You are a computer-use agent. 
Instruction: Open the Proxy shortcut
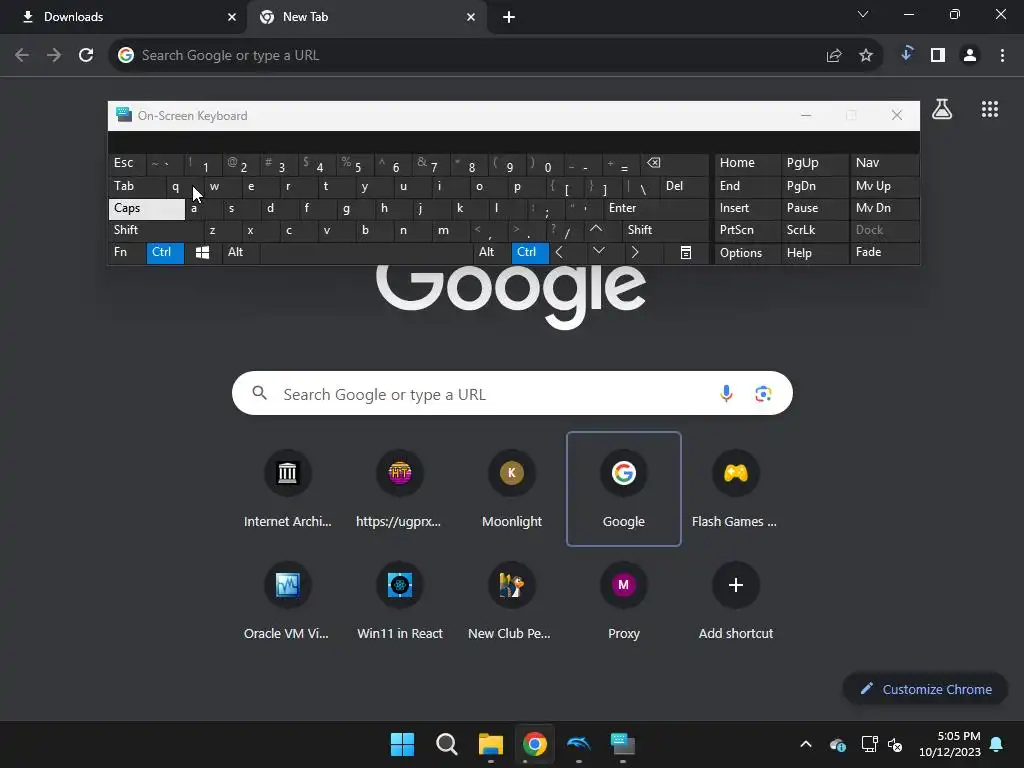[x=624, y=601]
